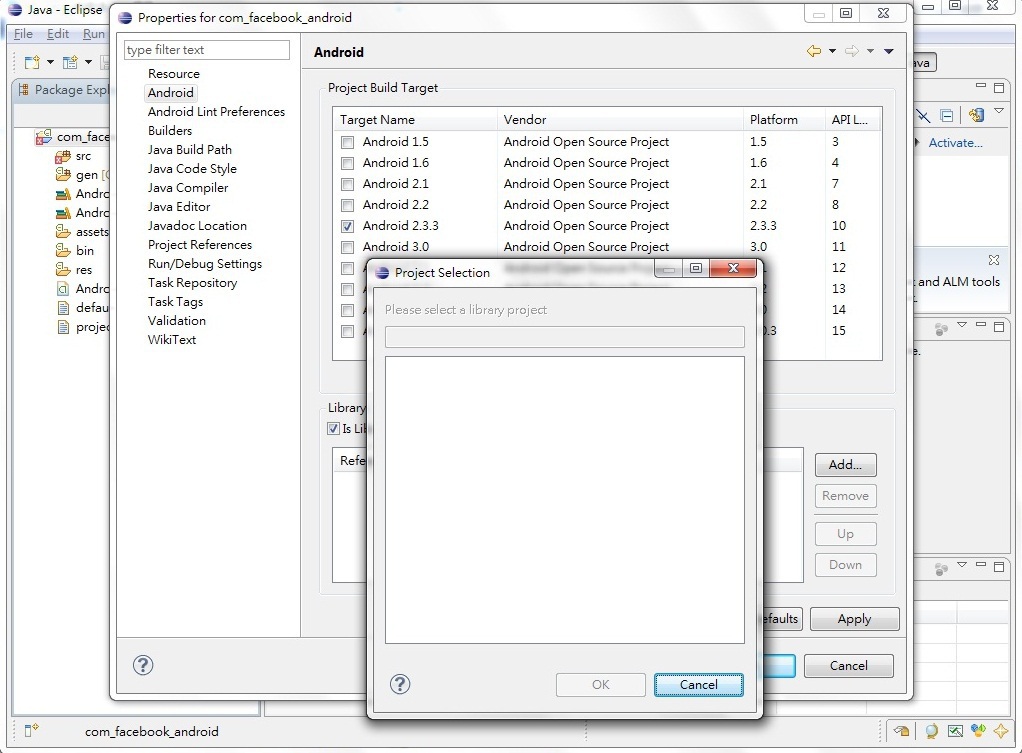Click the back navigation arrow in Properties header
The image size is (1022, 753).
[x=814, y=52]
